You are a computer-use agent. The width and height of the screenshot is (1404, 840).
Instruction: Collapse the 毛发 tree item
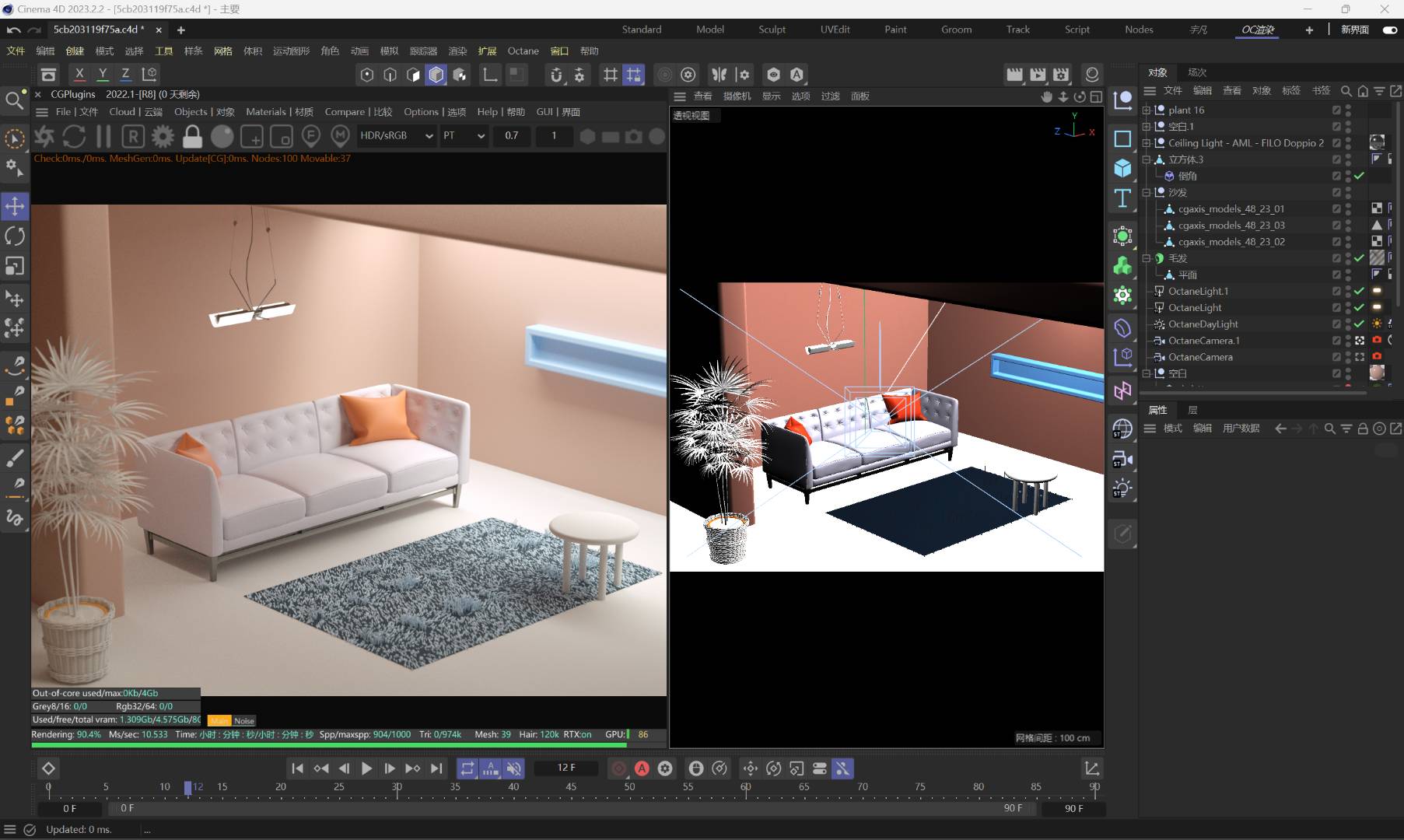(x=1146, y=258)
